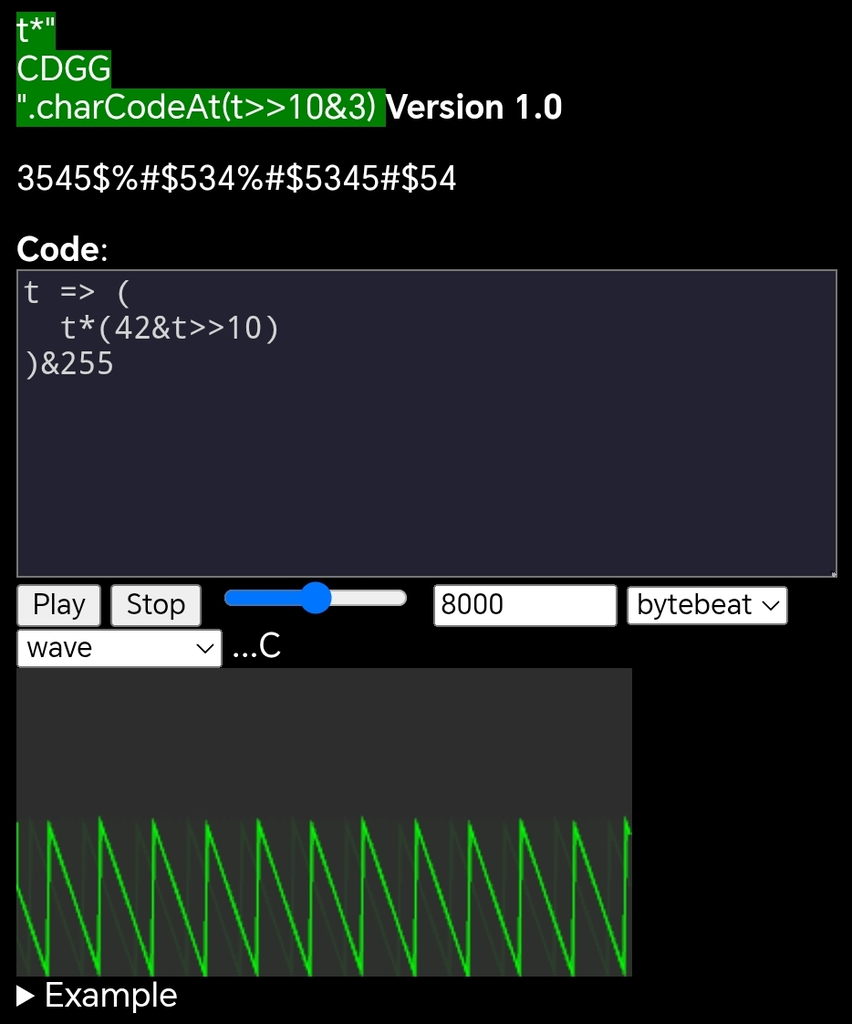
Task: Open the bytebeat mode dropdown
Action: [706, 605]
